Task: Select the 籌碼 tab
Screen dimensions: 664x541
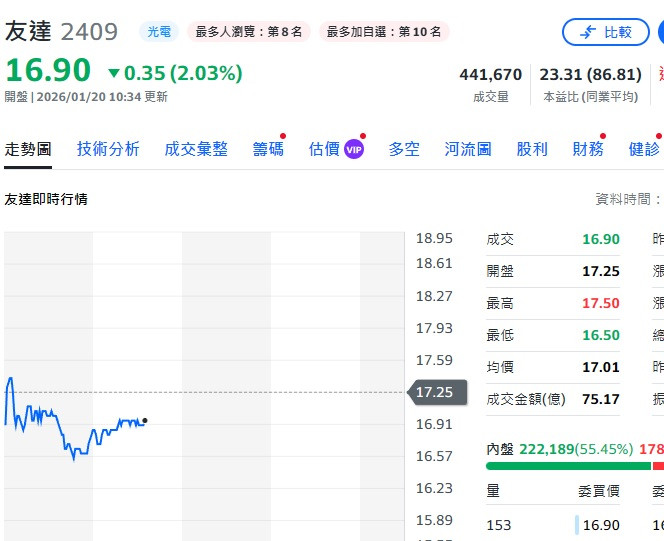Action: 268,149
